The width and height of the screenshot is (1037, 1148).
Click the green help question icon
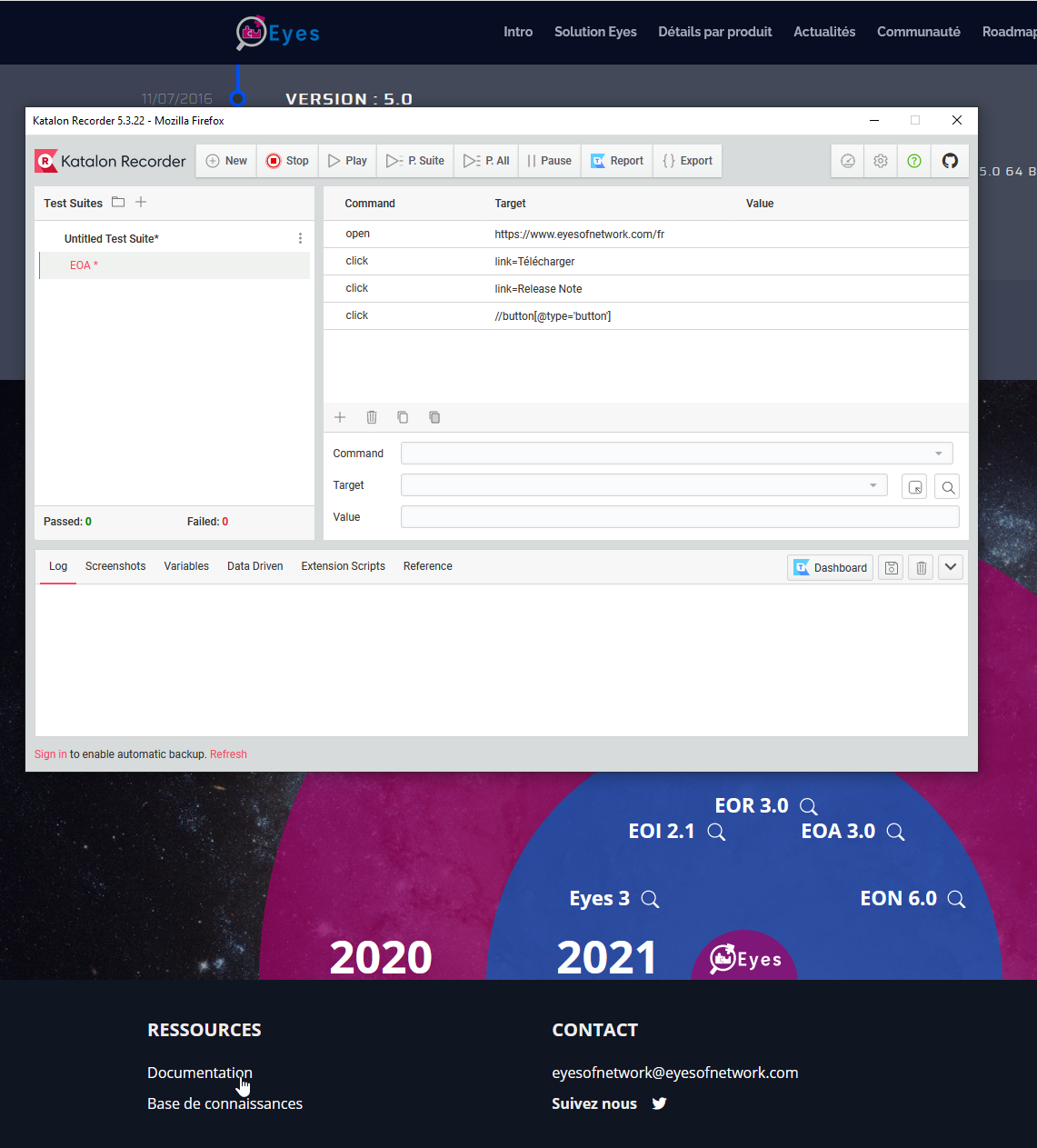point(914,161)
